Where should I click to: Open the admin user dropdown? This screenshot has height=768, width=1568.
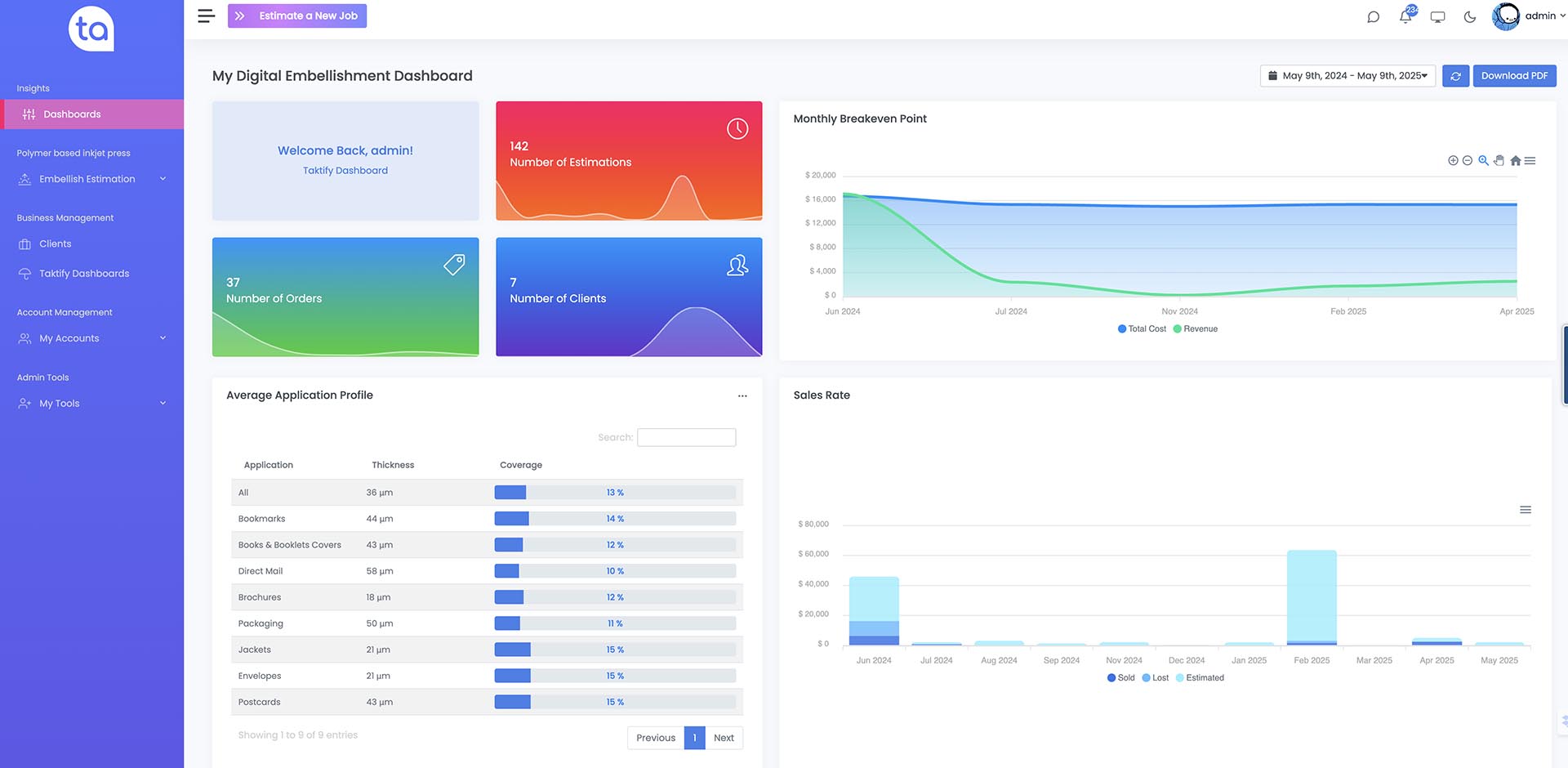pyautogui.click(x=1530, y=16)
